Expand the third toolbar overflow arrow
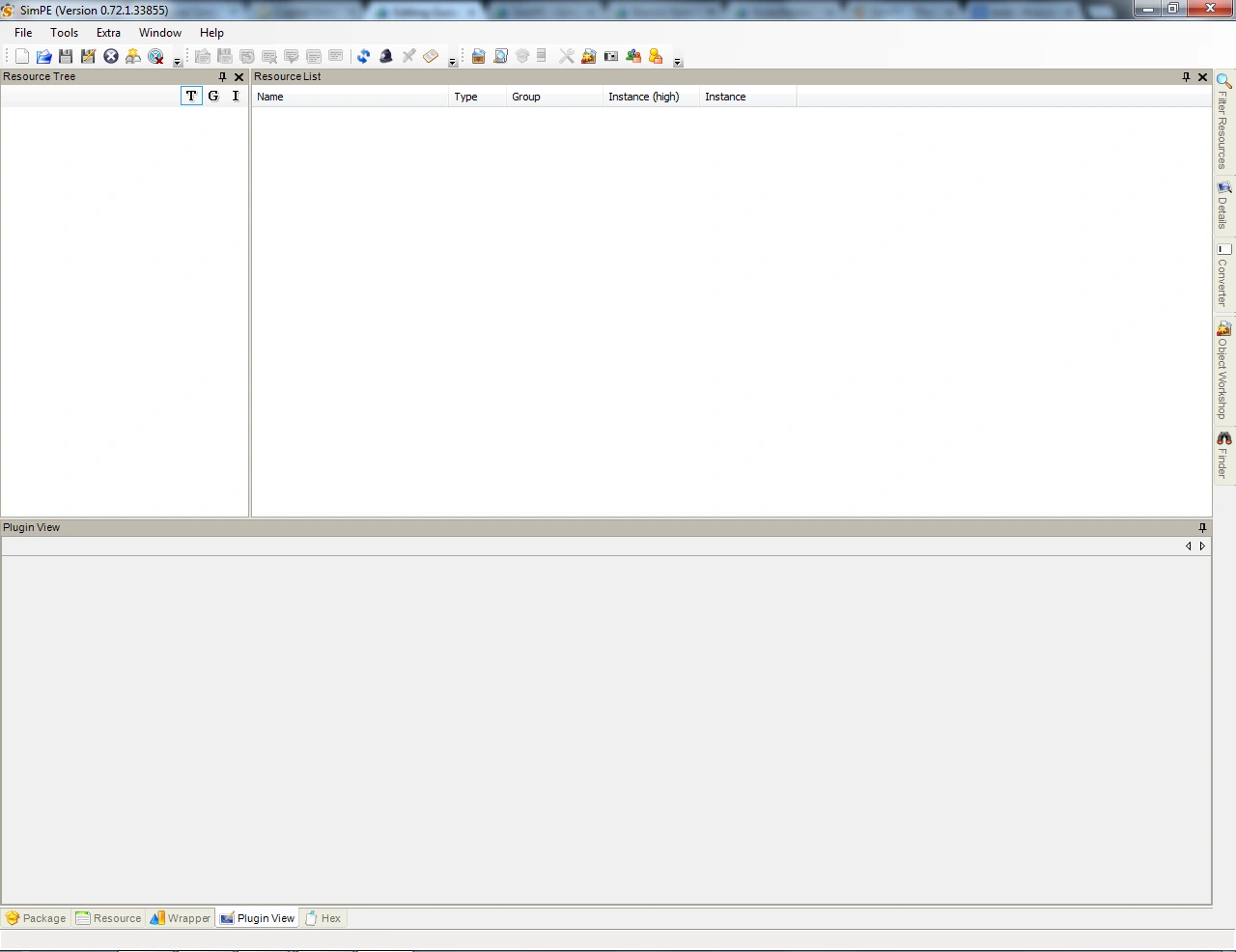 click(678, 62)
